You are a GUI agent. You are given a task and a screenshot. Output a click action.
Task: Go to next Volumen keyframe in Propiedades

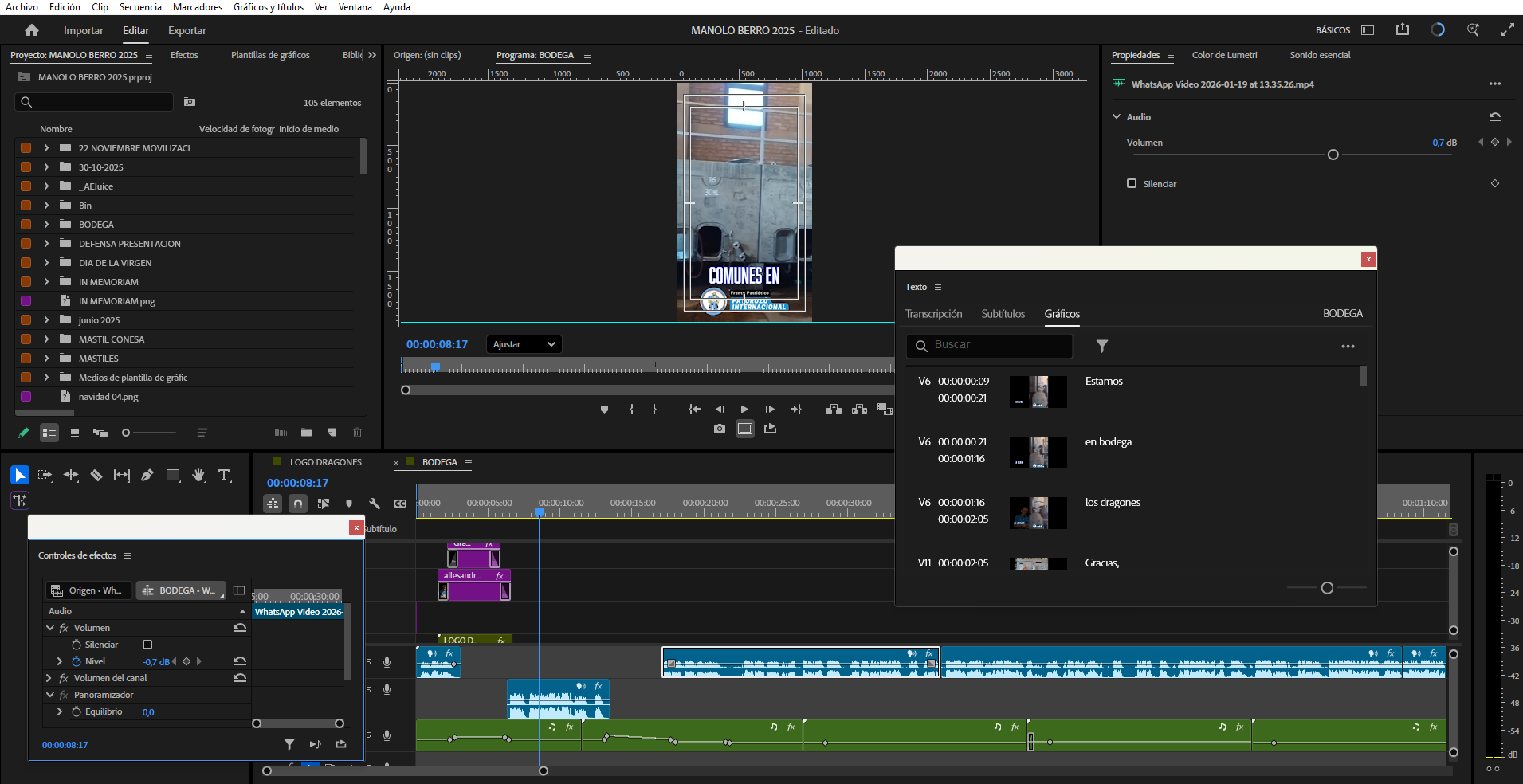point(1509,142)
